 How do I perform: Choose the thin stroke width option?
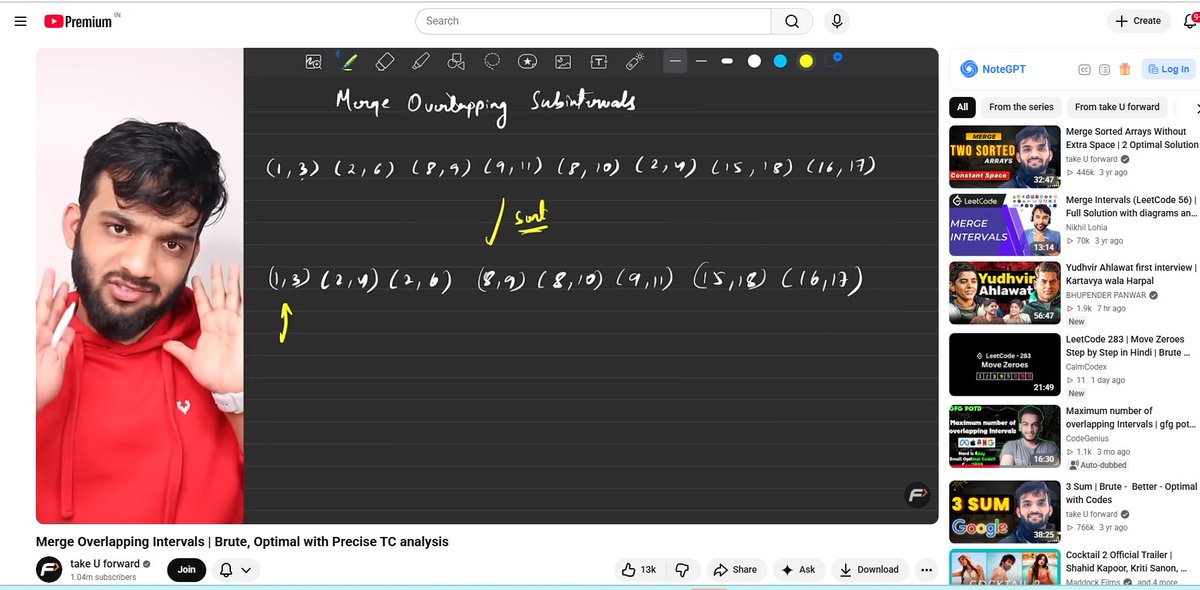675,62
